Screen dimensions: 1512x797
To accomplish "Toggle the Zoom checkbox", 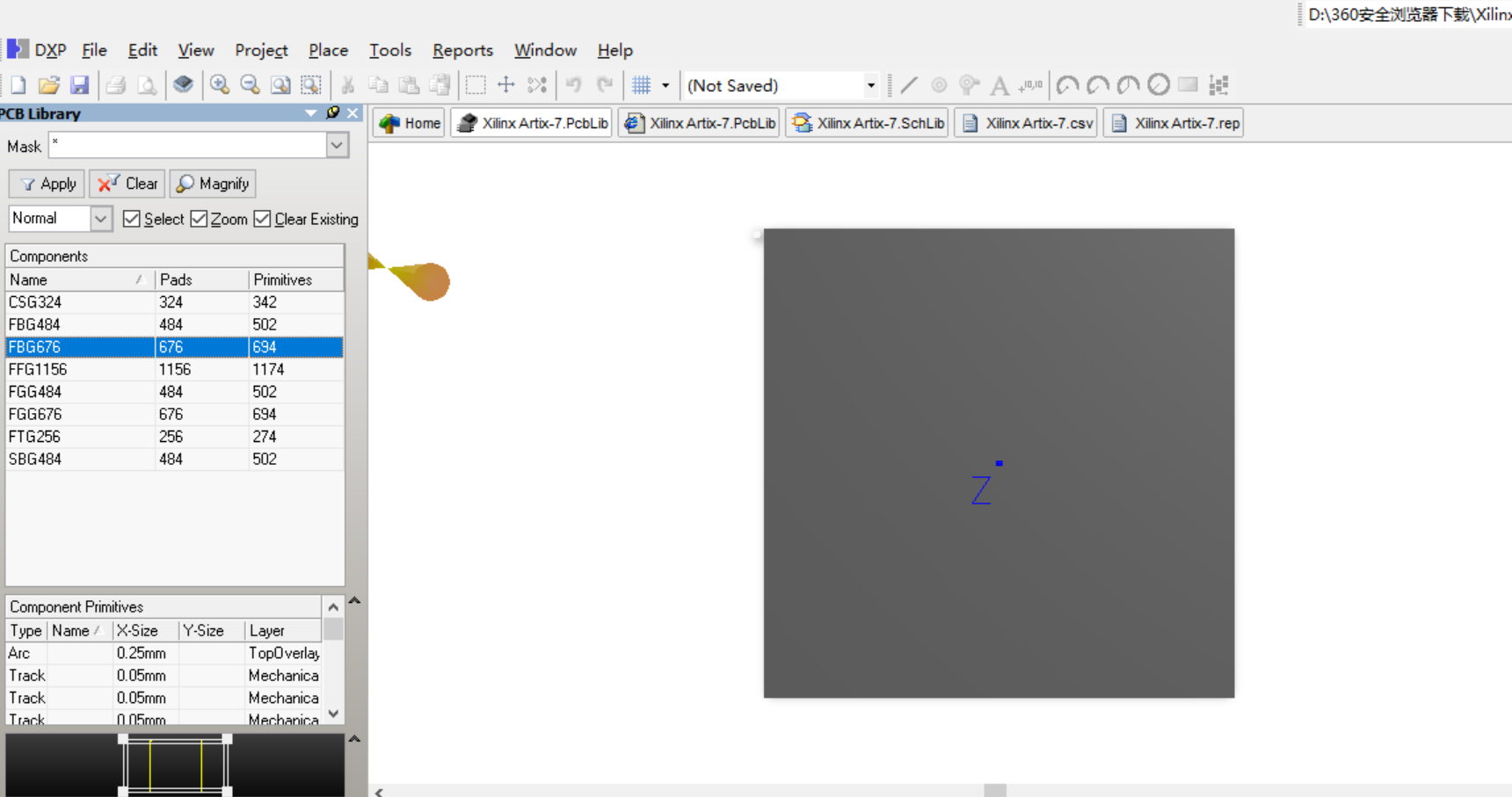I will pyautogui.click(x=199, y=219).
